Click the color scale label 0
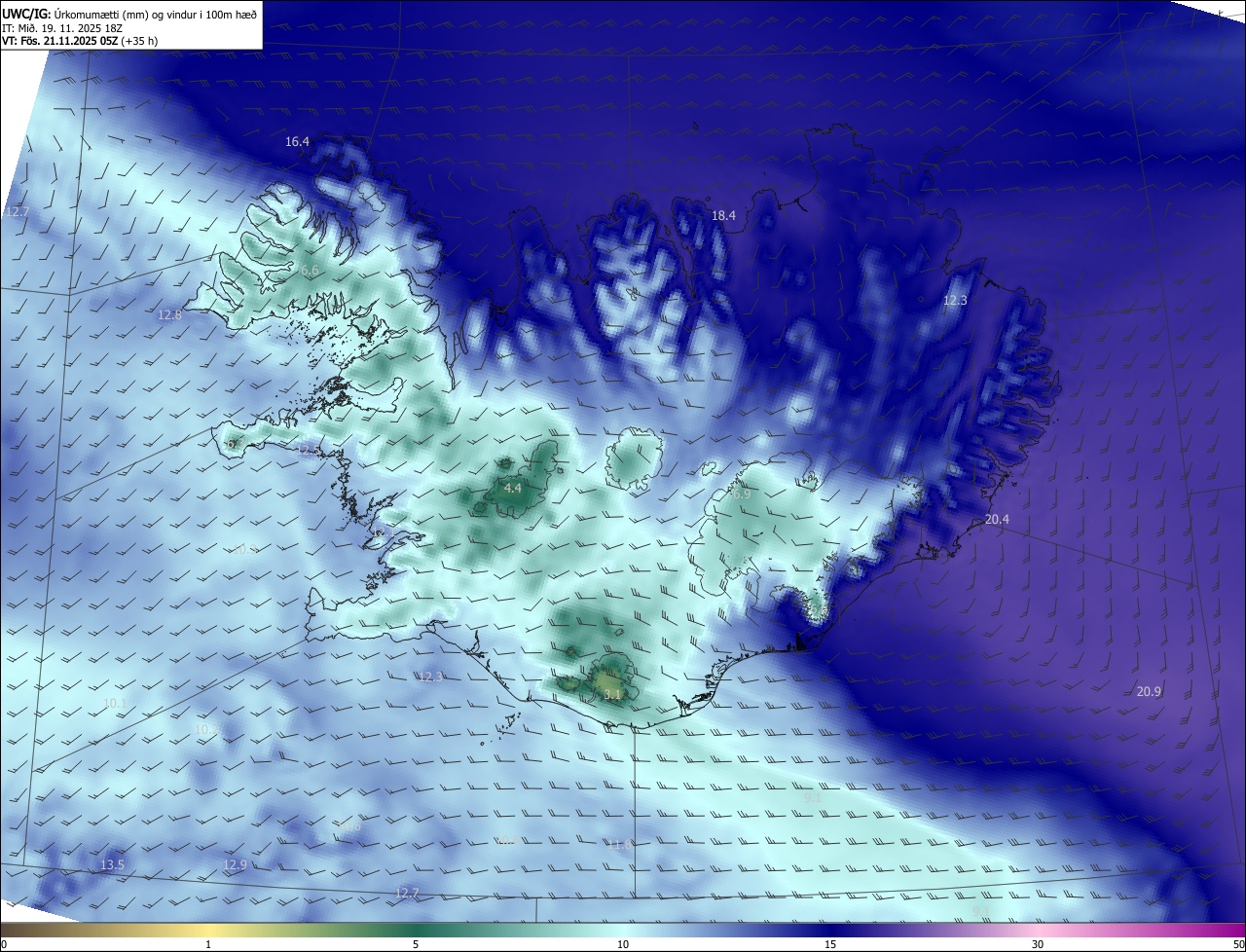The image size is (1246, 952). (4, 945)
